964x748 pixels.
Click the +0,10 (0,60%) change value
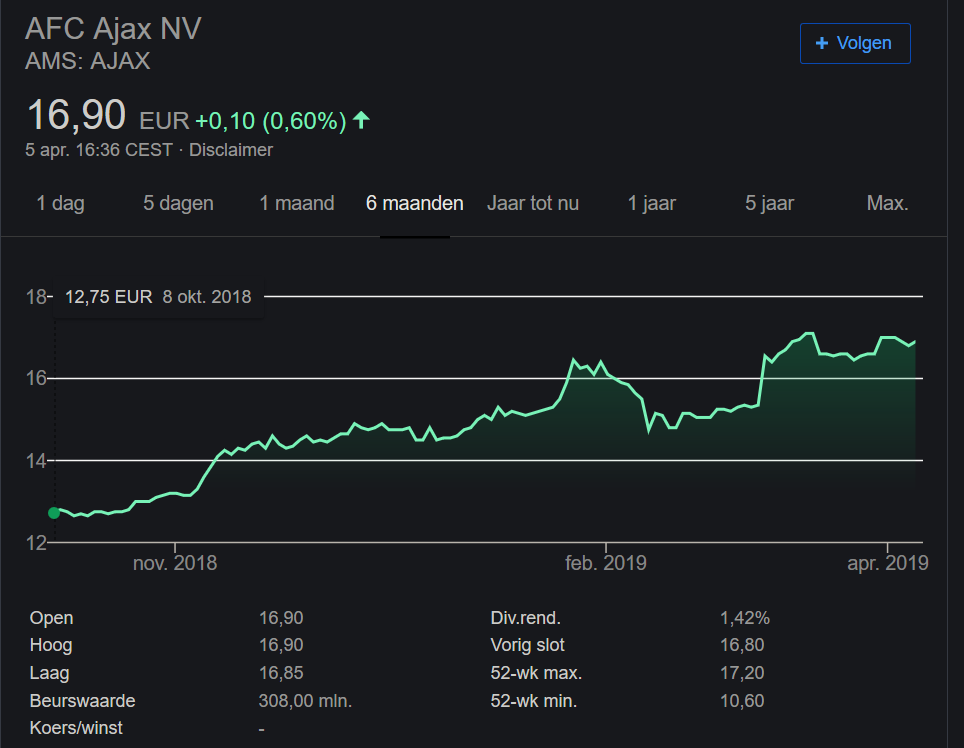(x=271, y=121)
